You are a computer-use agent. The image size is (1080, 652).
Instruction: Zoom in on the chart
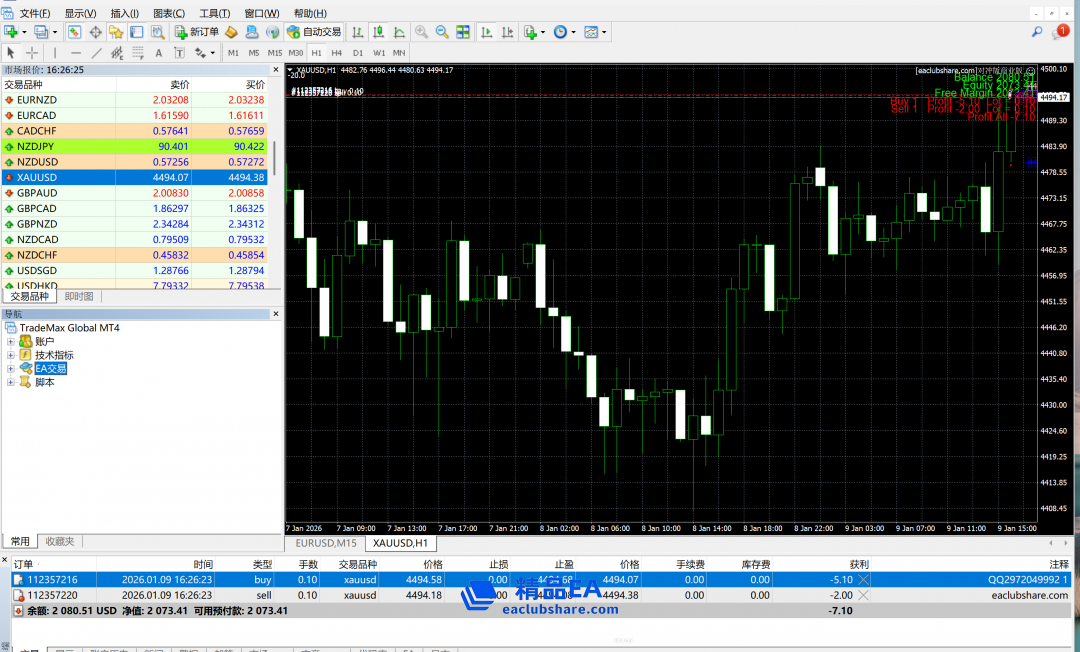421,32
